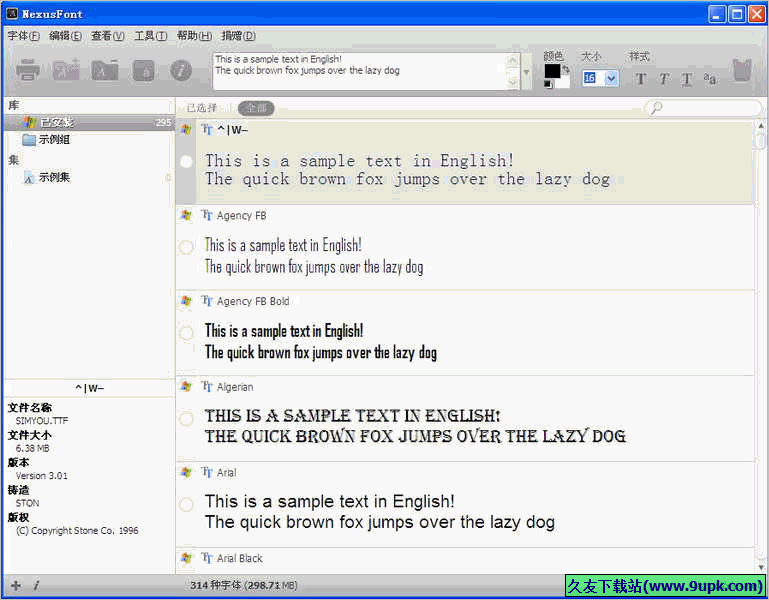This screenshot has height=600, width=769.
Task: Select the 示例集 item under 集
Action: coord(54,177)
